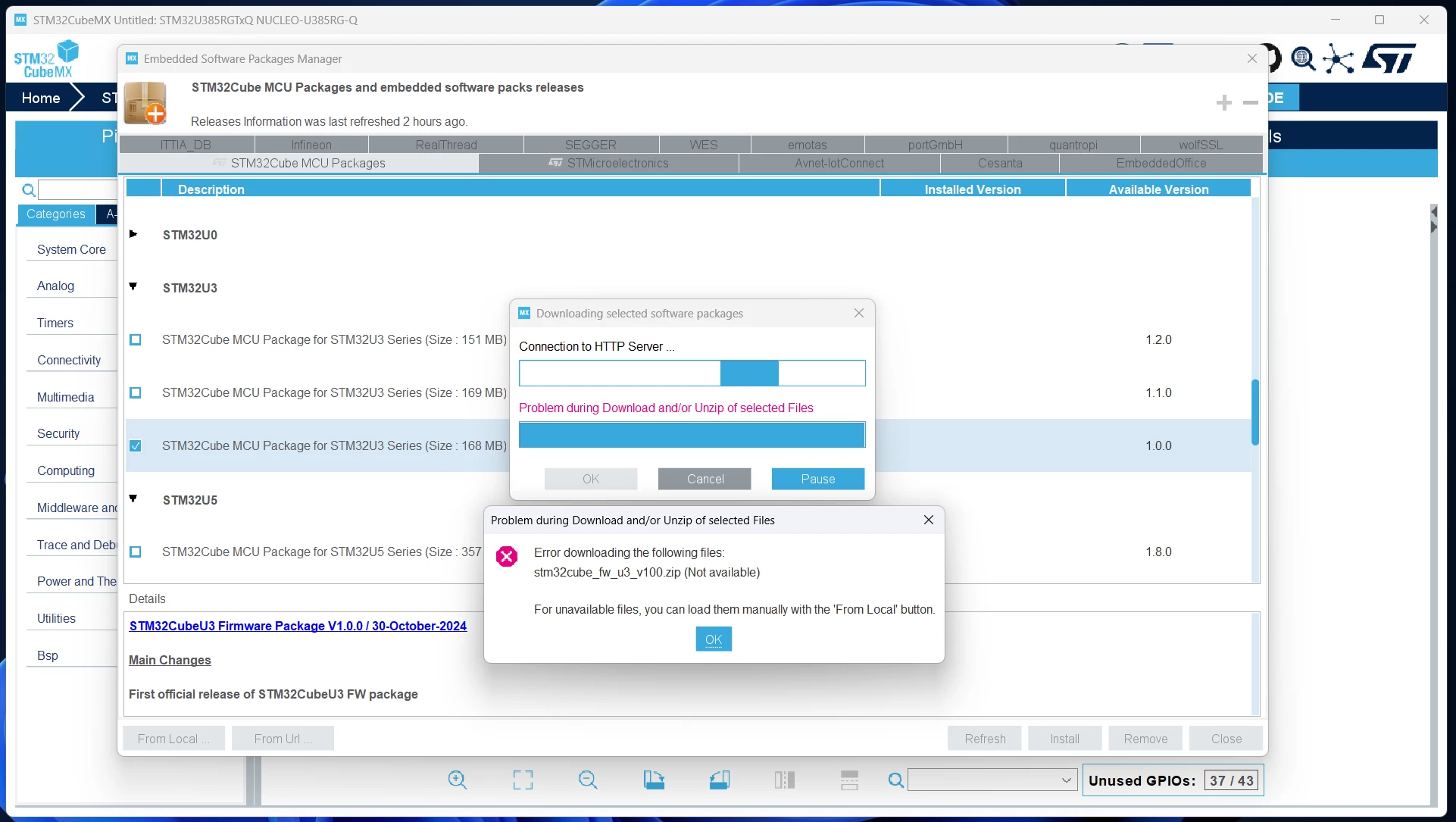Open the portGmbH tab

pyautogui.click(x=936, y=145)
